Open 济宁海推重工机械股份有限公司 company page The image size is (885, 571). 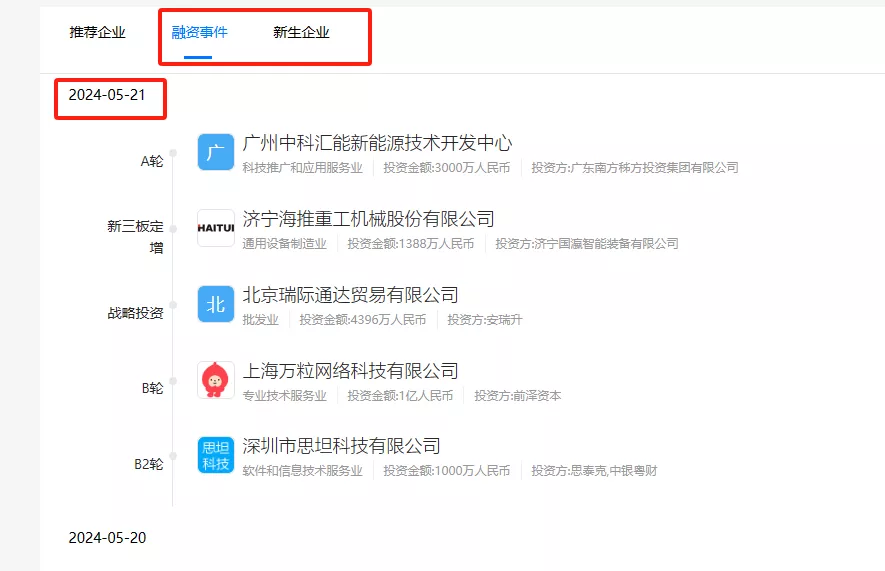click(369, 219)
